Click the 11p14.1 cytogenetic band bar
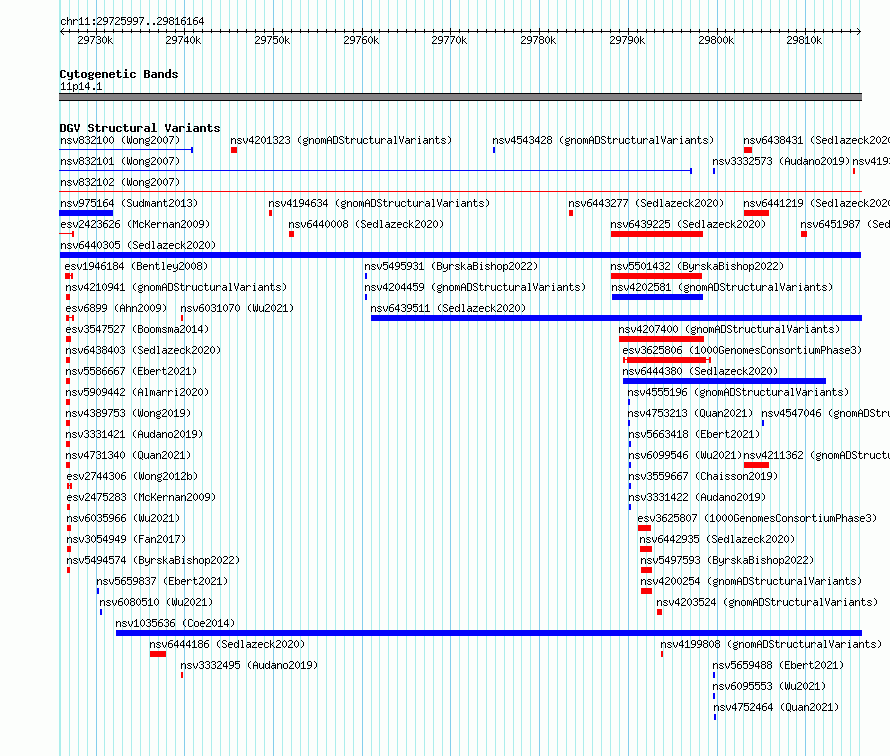This screenshot has height=756, width=890. point(460,97)
